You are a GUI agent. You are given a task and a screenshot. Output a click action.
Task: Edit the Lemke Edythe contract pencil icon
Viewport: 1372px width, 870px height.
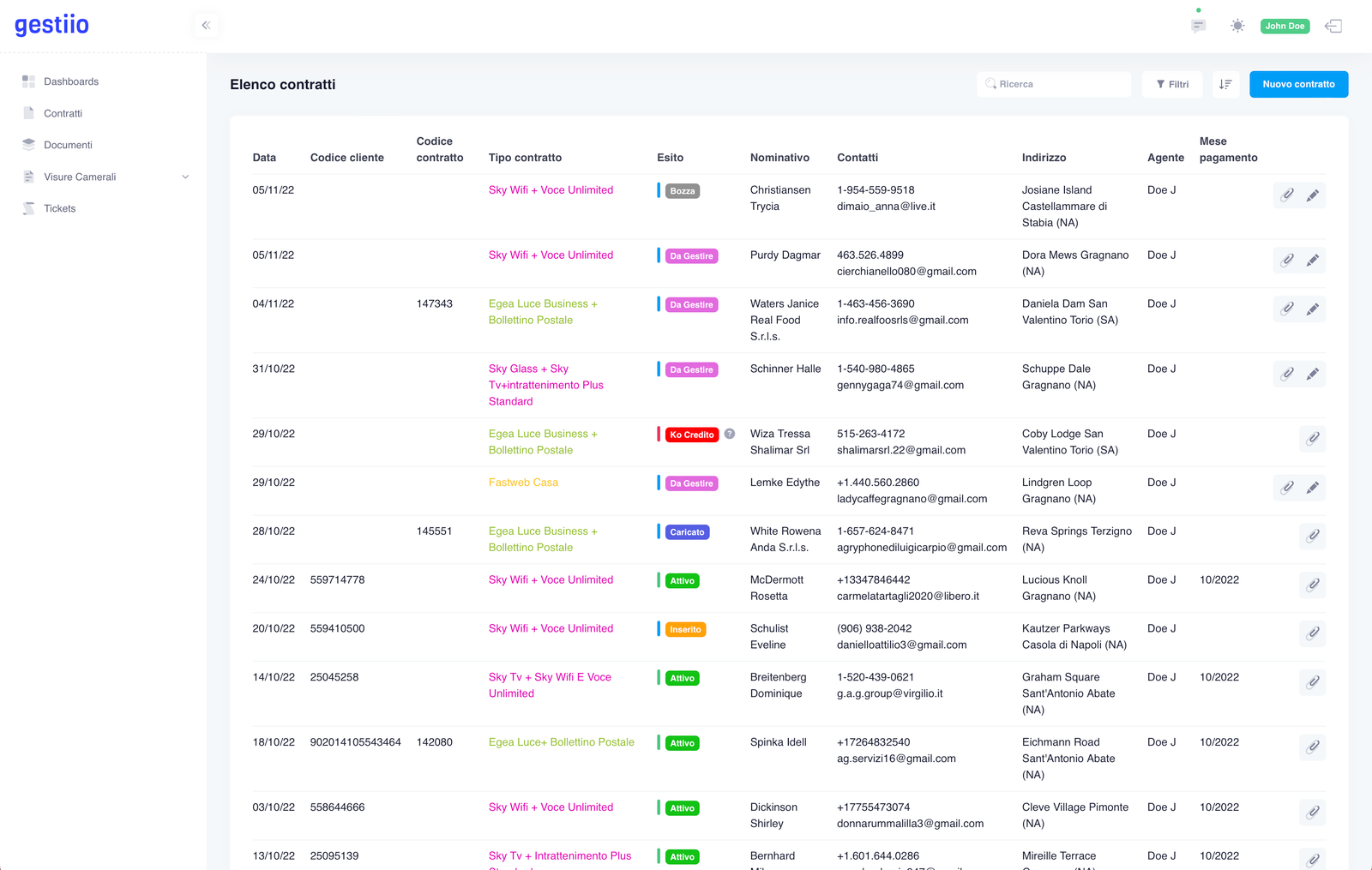(x=1312, y=488)
